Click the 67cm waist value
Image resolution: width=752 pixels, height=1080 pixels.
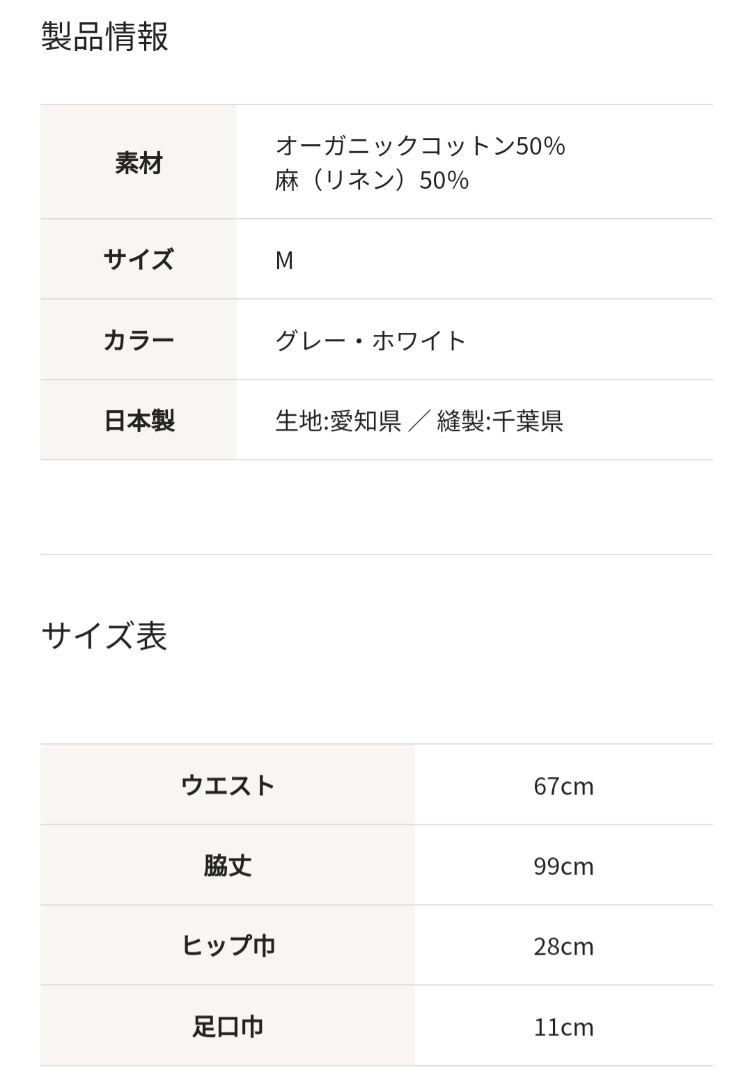pos(563,786)
